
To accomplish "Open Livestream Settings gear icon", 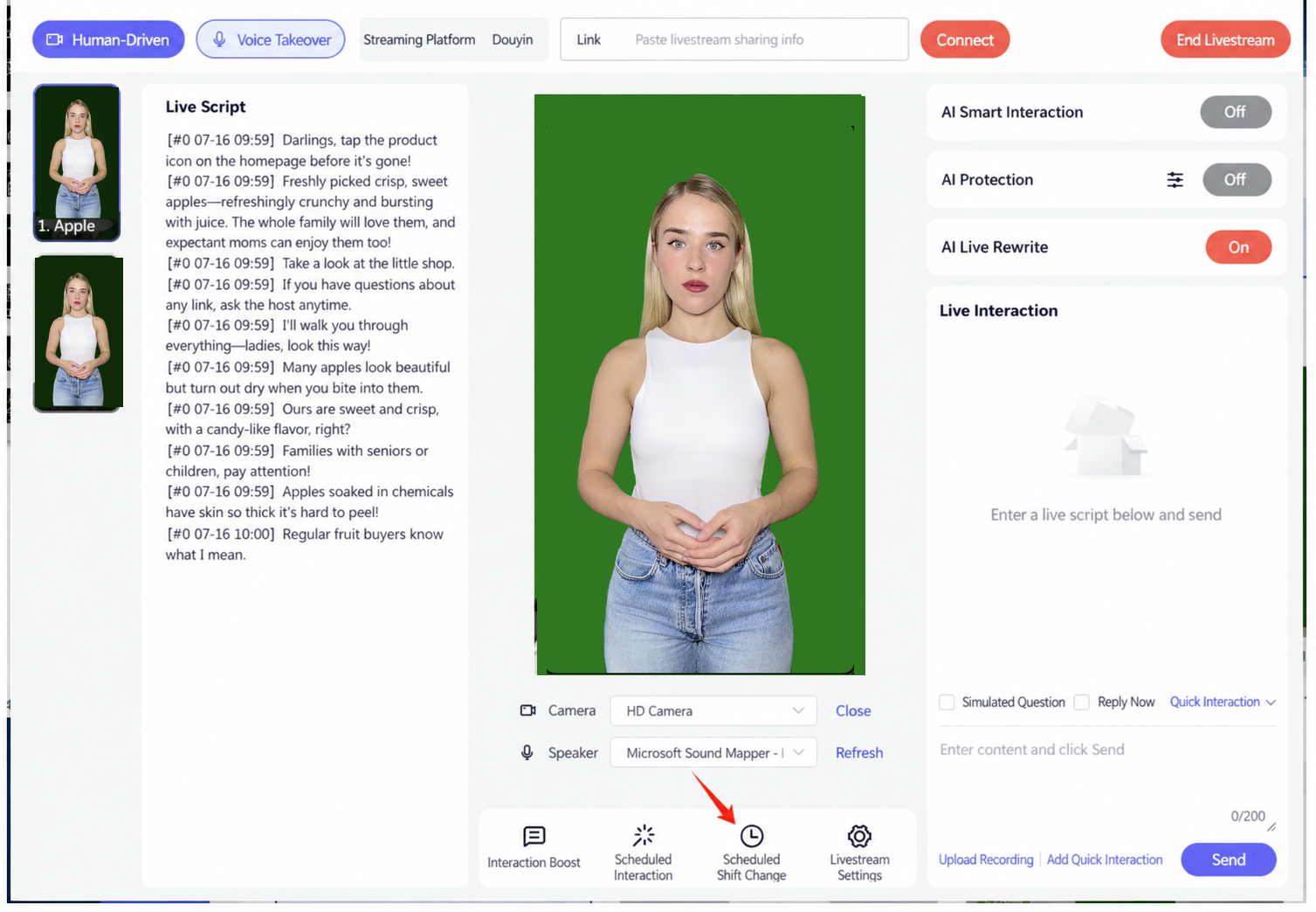I will coord(860,836).
